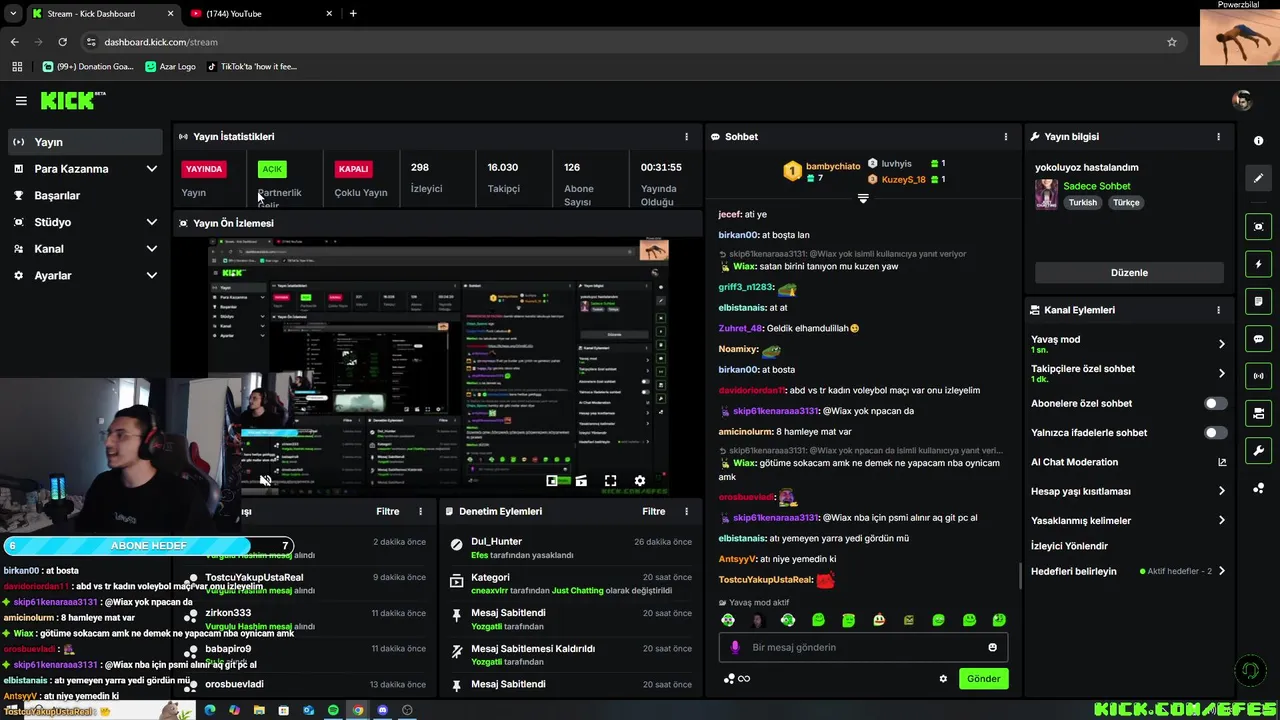Click the Kick logo in the header
1280x720 pixels.
point(72,100)
